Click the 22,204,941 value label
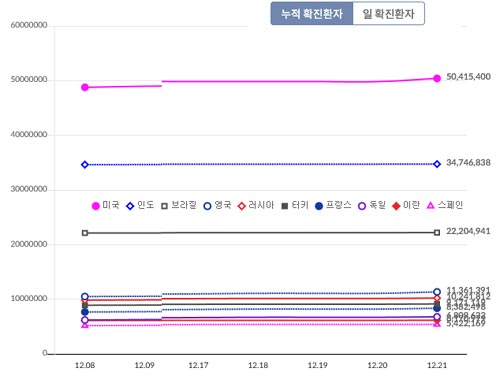Screen dimensions: 500x372 (468, 231)
